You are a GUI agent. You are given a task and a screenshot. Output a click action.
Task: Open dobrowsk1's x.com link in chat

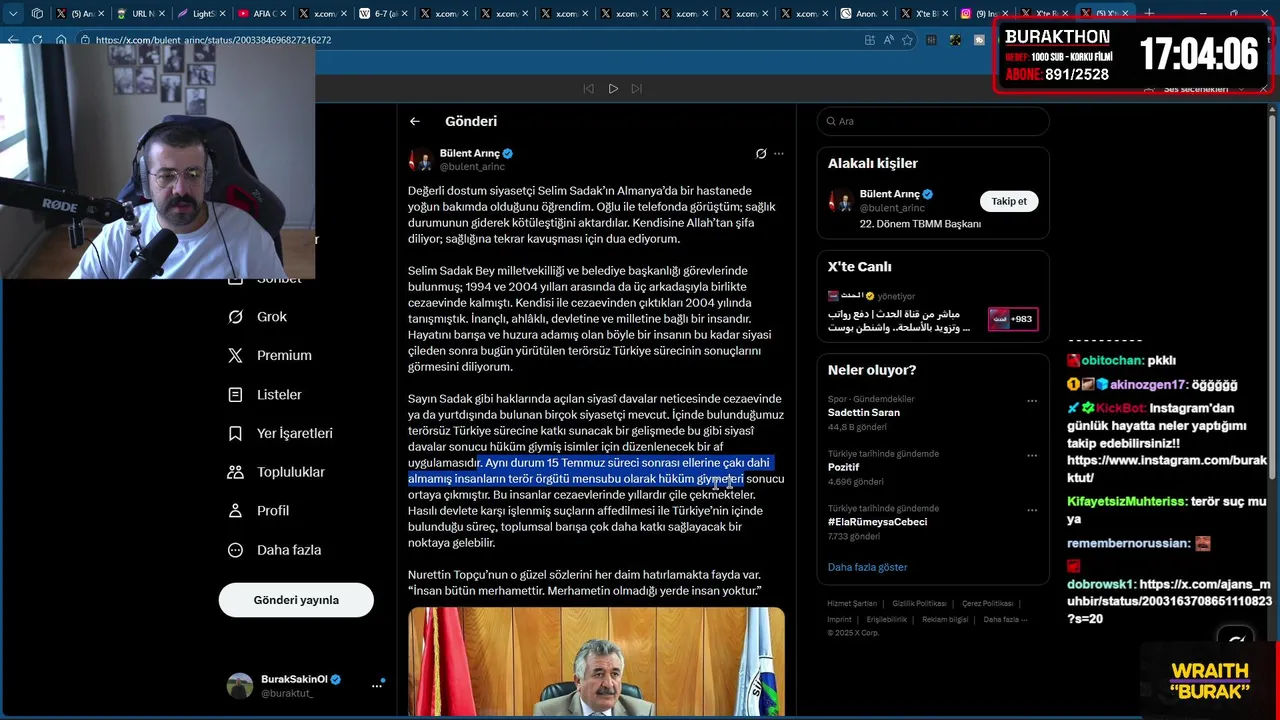(1169, 602)
